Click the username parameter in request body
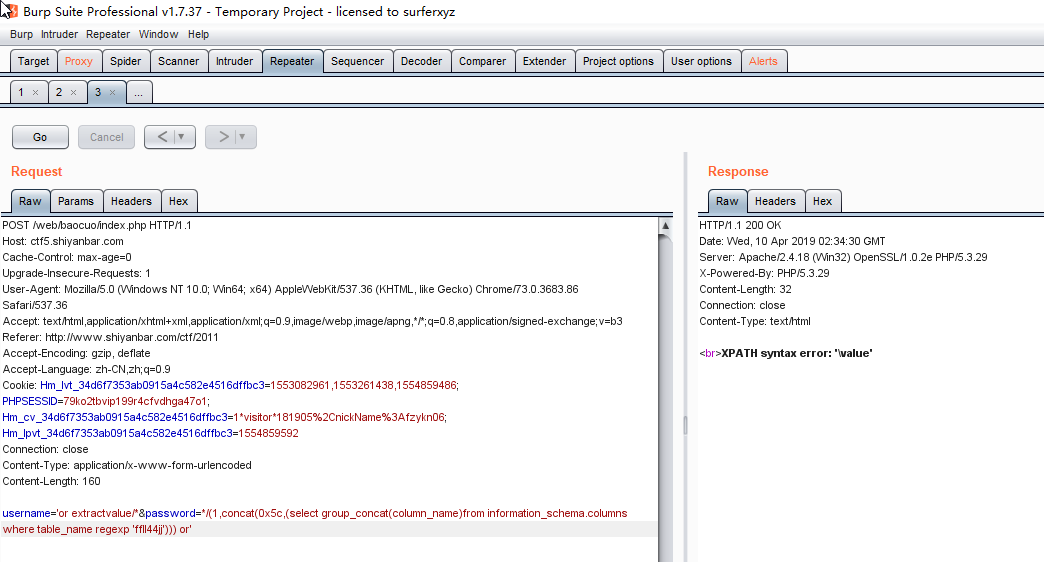1044x562 pixels. tap(26, 513)
